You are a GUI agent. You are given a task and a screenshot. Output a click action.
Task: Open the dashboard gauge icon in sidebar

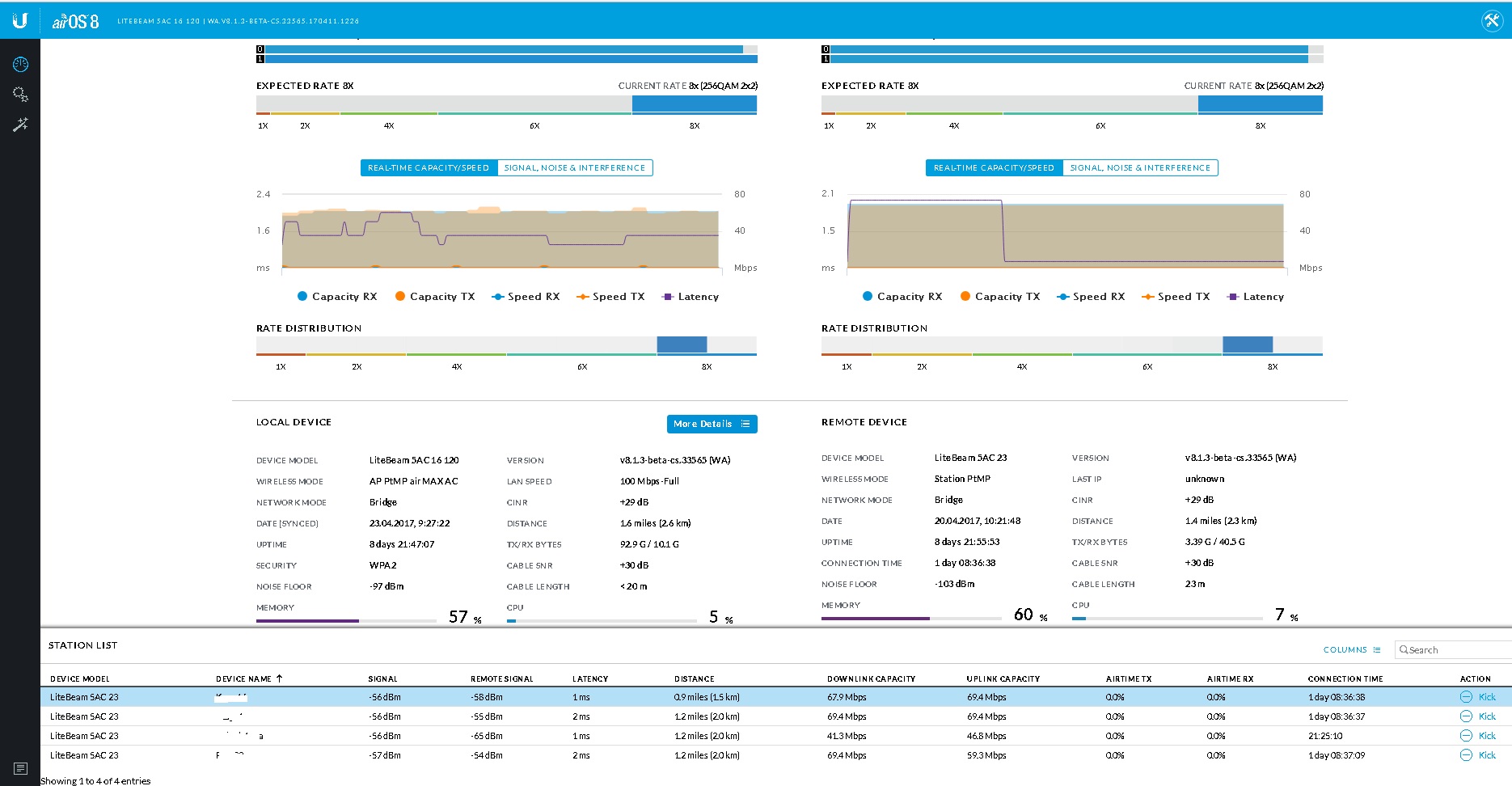pos(20,64)
